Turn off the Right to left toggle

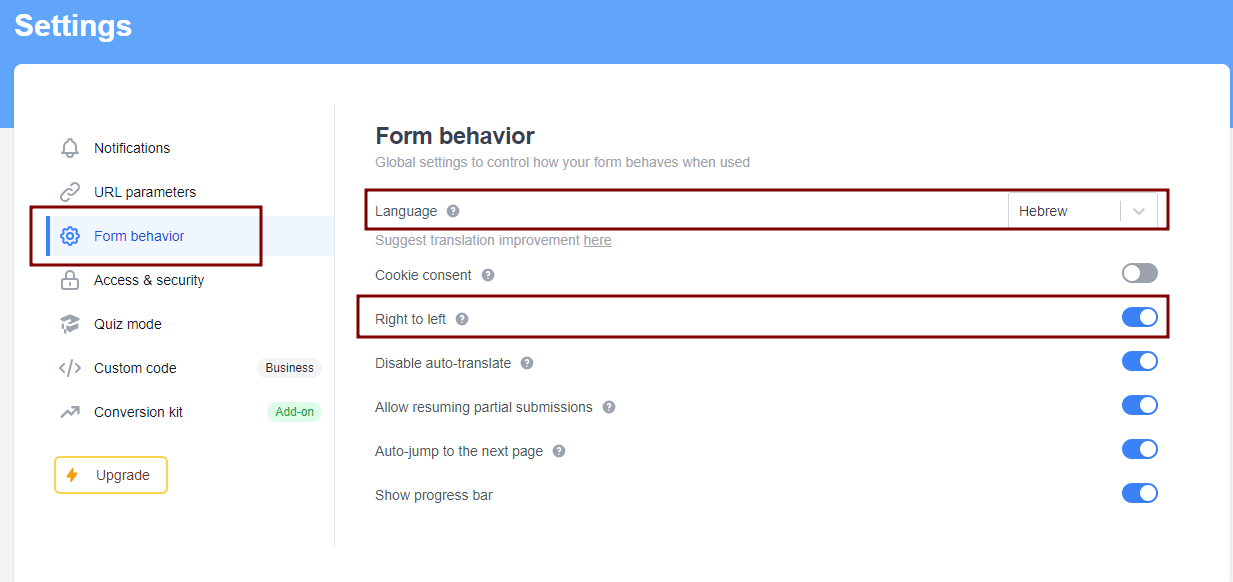point(1139,317)
